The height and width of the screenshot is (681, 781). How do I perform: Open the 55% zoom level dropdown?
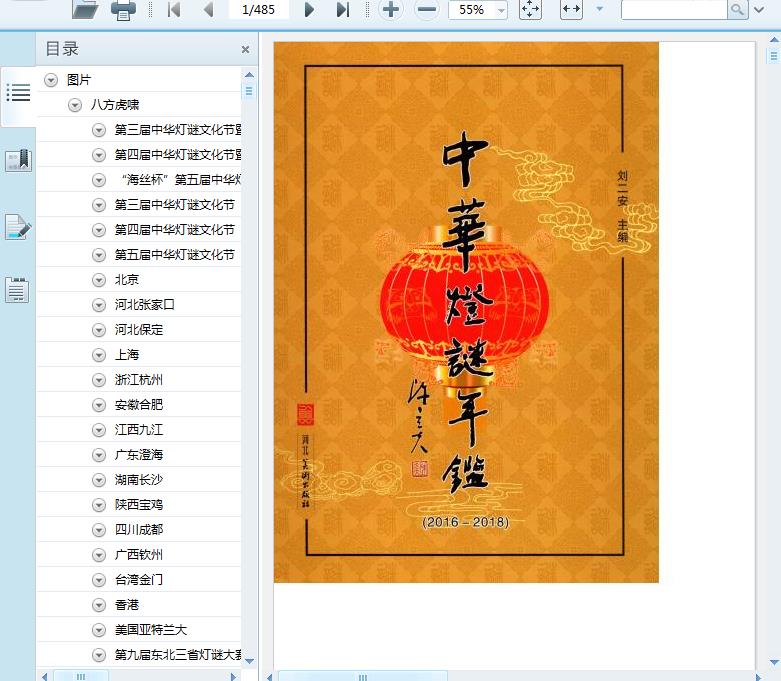point(502,10)
